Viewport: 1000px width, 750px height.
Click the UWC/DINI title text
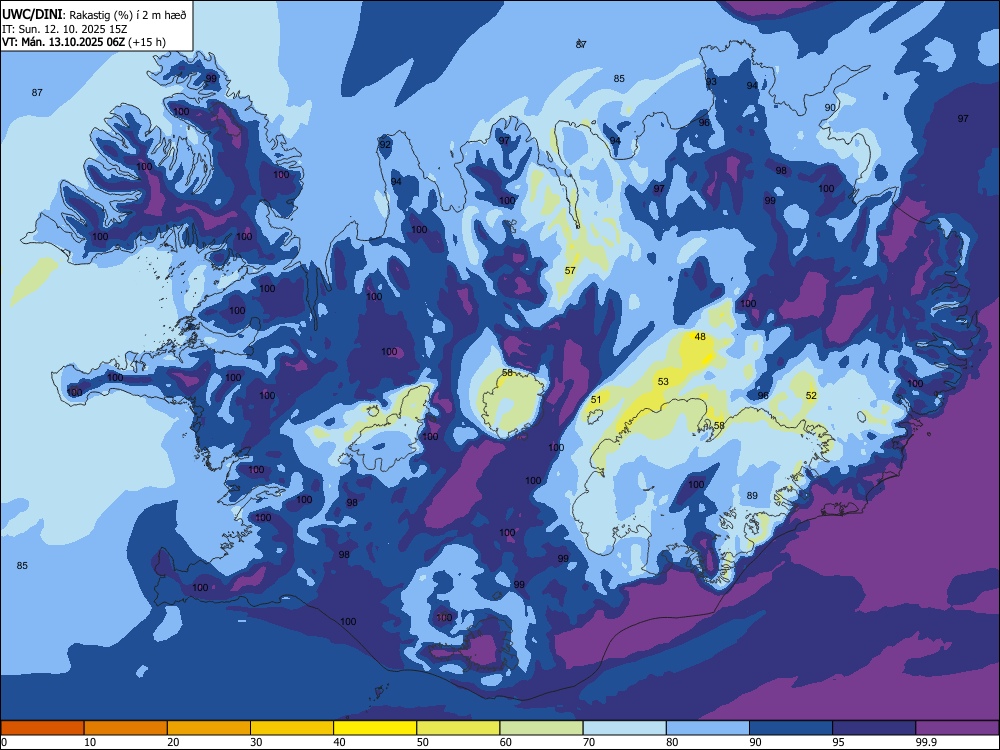pos(32,15)
